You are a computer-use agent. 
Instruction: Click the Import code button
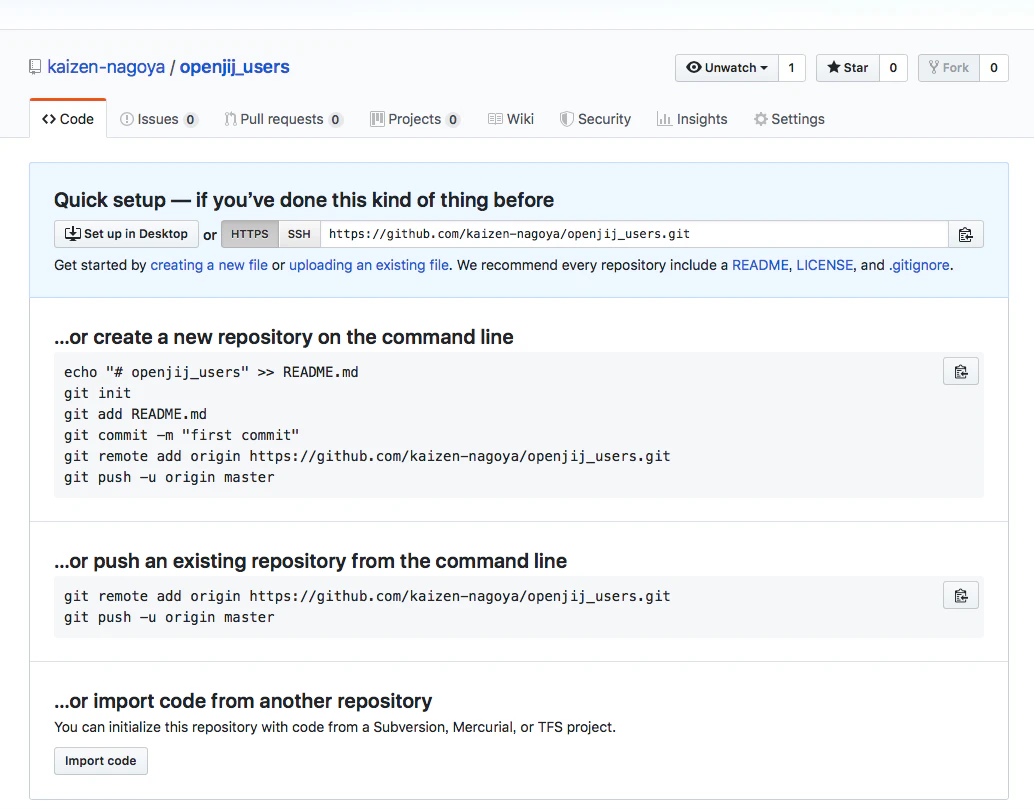(101, 761)
